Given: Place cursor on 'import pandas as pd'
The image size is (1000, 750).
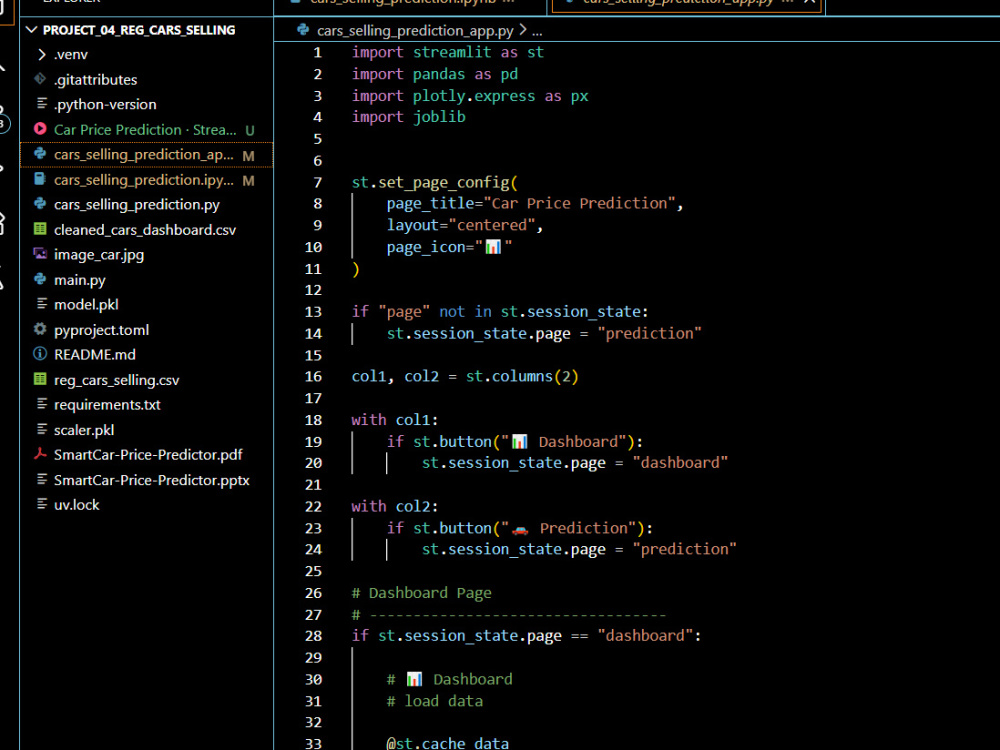Looking at the screenshot, I should tap(435, 74).
